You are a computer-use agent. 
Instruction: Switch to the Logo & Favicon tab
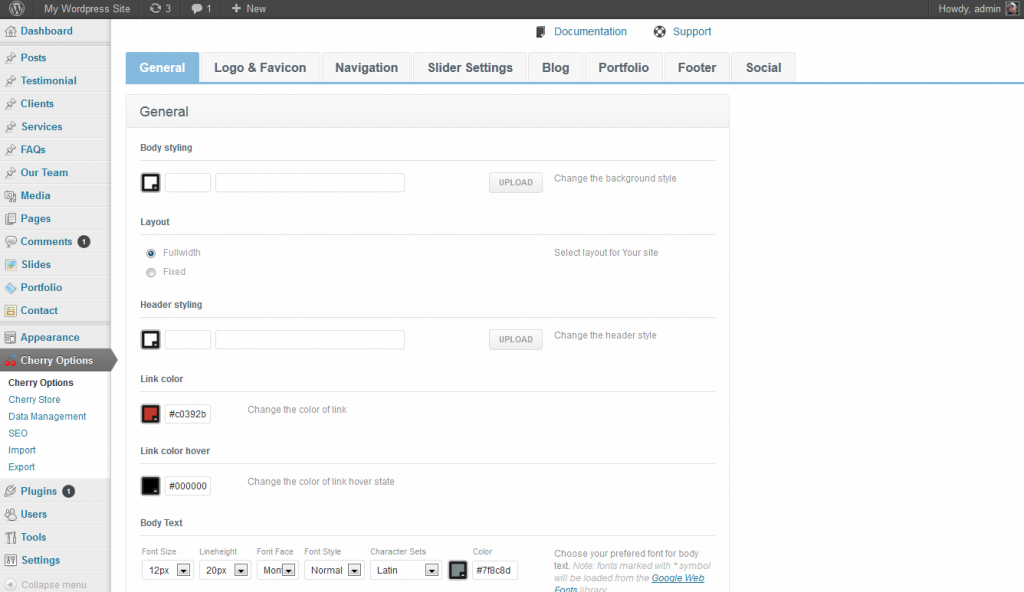[x=260, y=67]
